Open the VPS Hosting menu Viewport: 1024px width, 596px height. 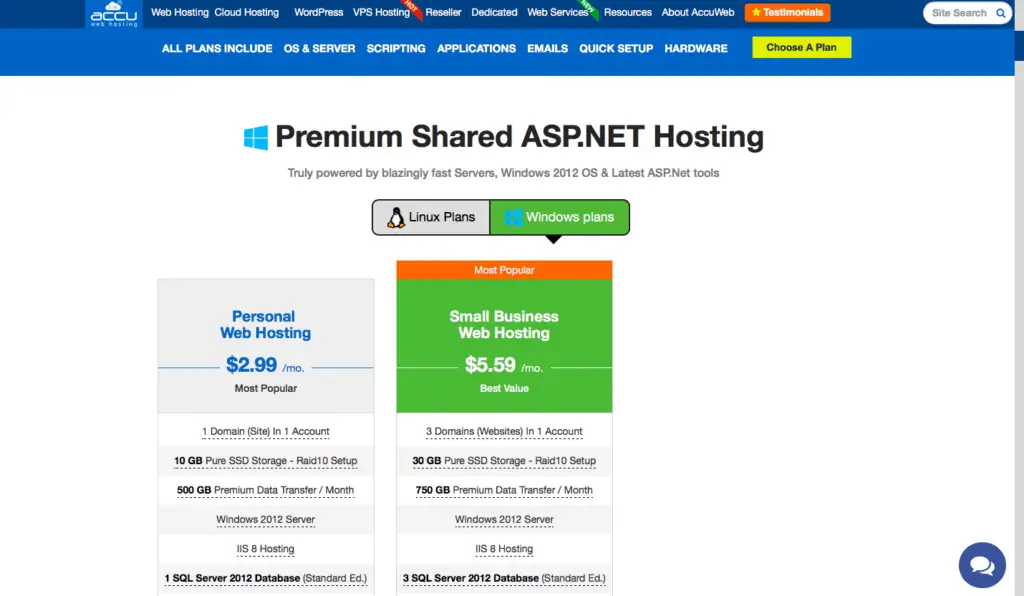(x=381, y=12)
